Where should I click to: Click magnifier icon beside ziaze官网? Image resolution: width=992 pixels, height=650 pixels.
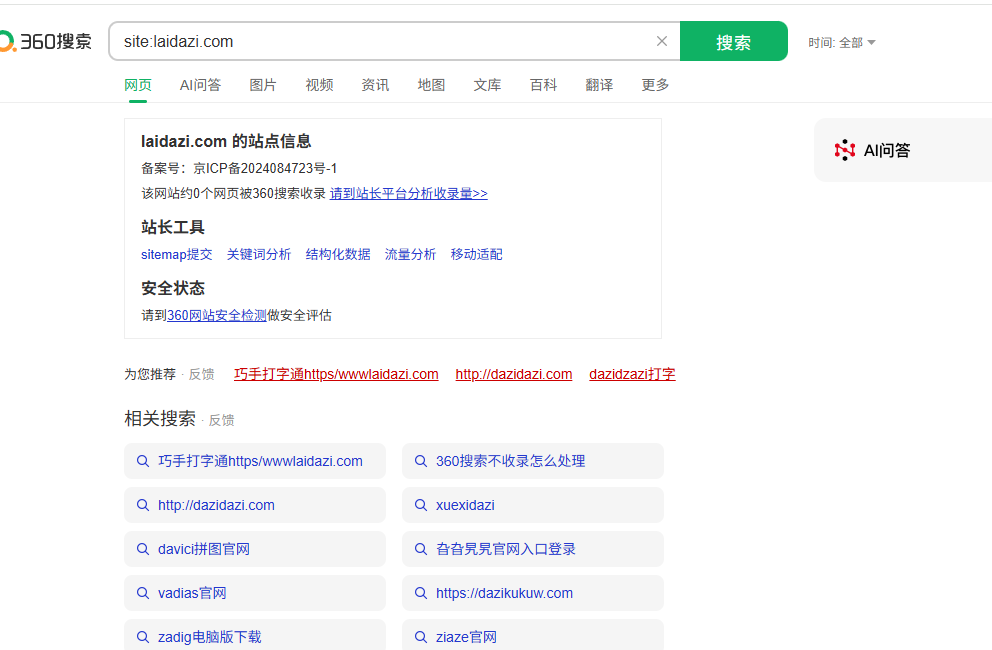[421, 637]
